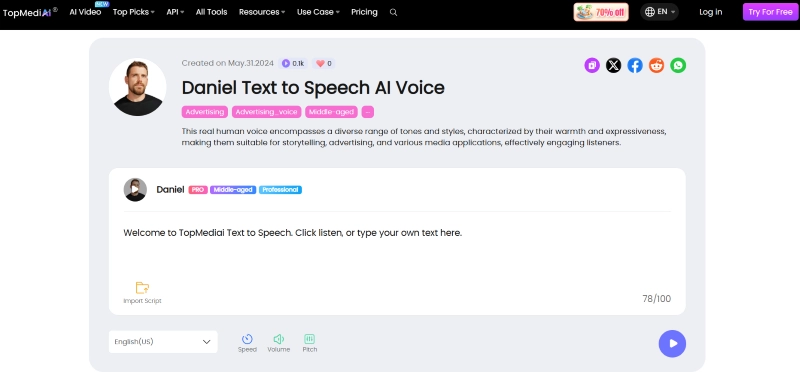Open the 70% off promotion banner
This screenshot has height=376, width=800.
(601, 12)
